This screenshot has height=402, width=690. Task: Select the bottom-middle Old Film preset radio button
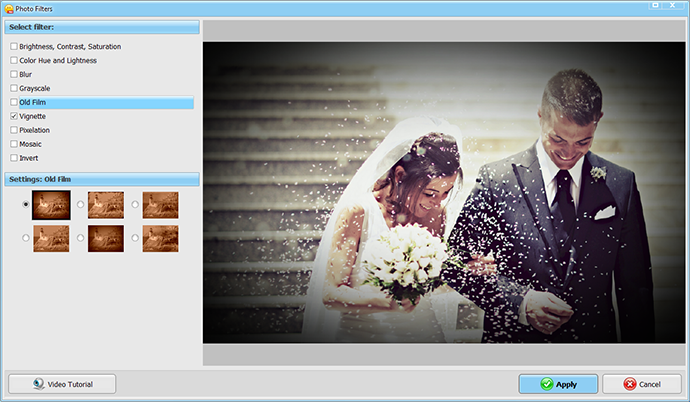pyautogui.click(x=81, y=238)
